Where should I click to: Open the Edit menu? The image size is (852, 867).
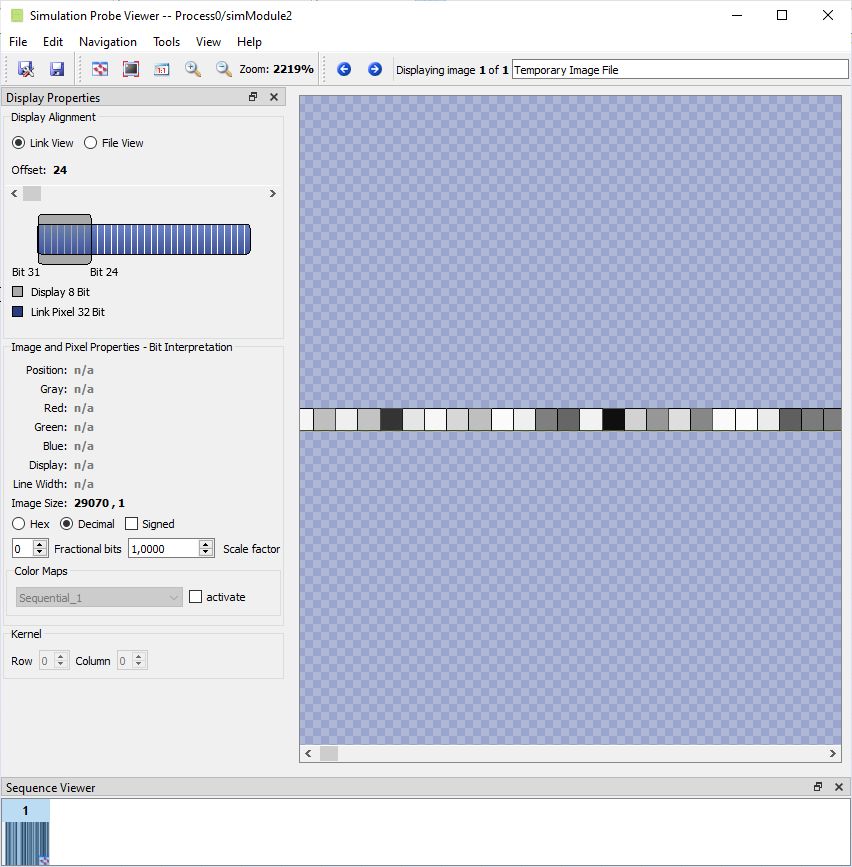pos(53,41)
